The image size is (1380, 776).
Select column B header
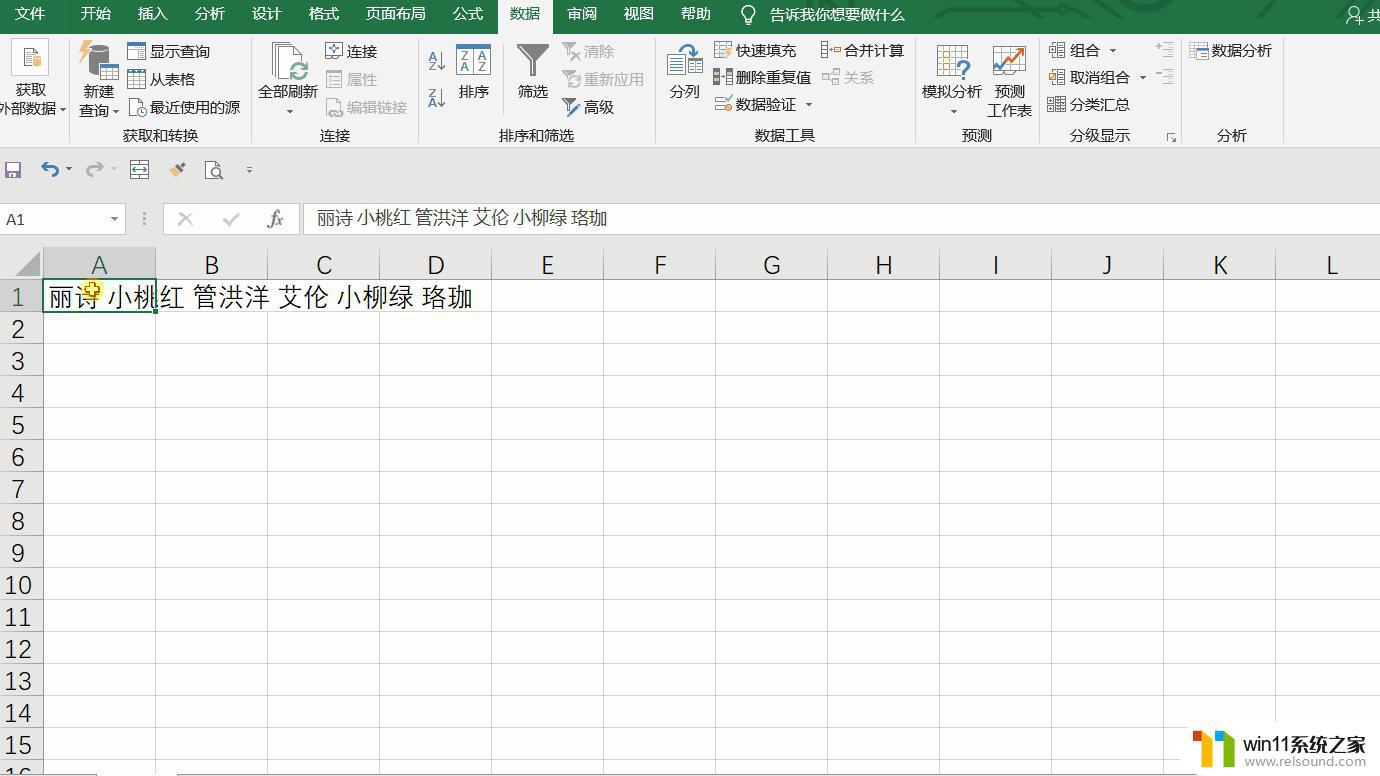point(211,264)
